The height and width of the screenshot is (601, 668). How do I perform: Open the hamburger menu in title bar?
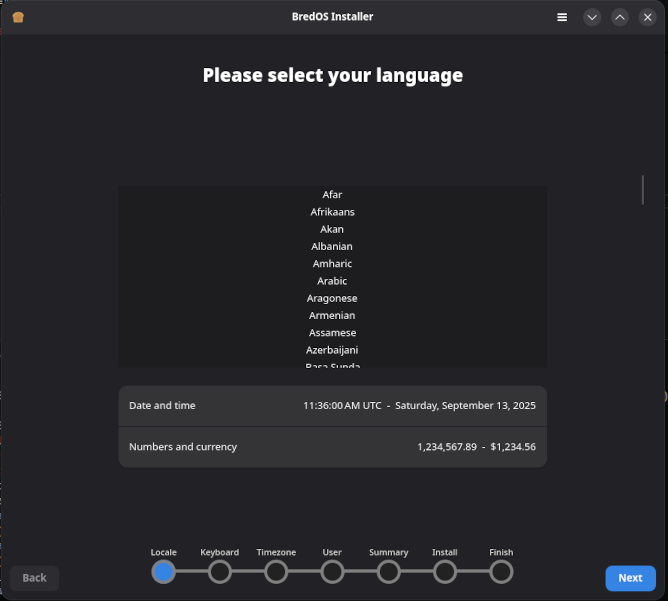[562, 17]
